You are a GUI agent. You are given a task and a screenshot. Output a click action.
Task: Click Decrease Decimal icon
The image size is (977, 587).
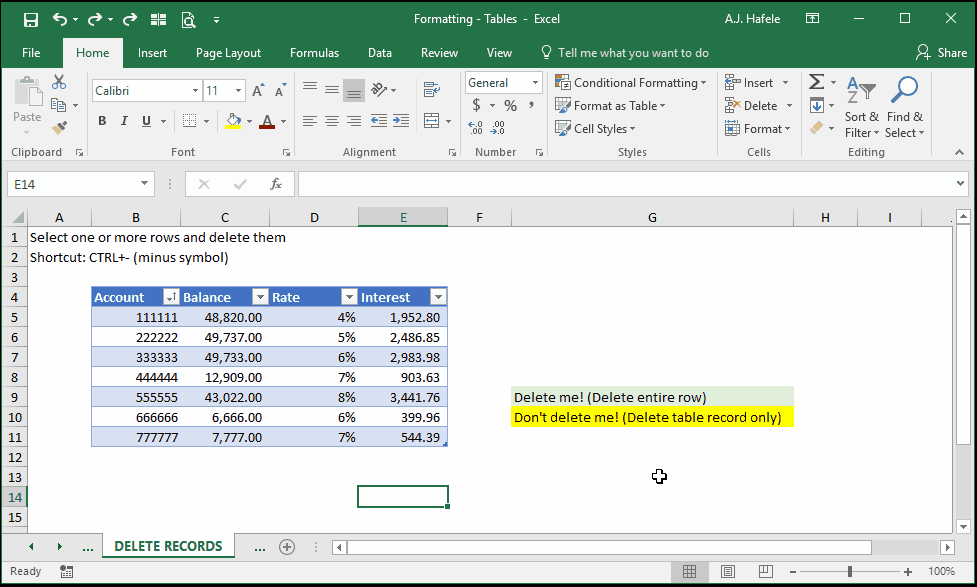[x=498, y=128]
